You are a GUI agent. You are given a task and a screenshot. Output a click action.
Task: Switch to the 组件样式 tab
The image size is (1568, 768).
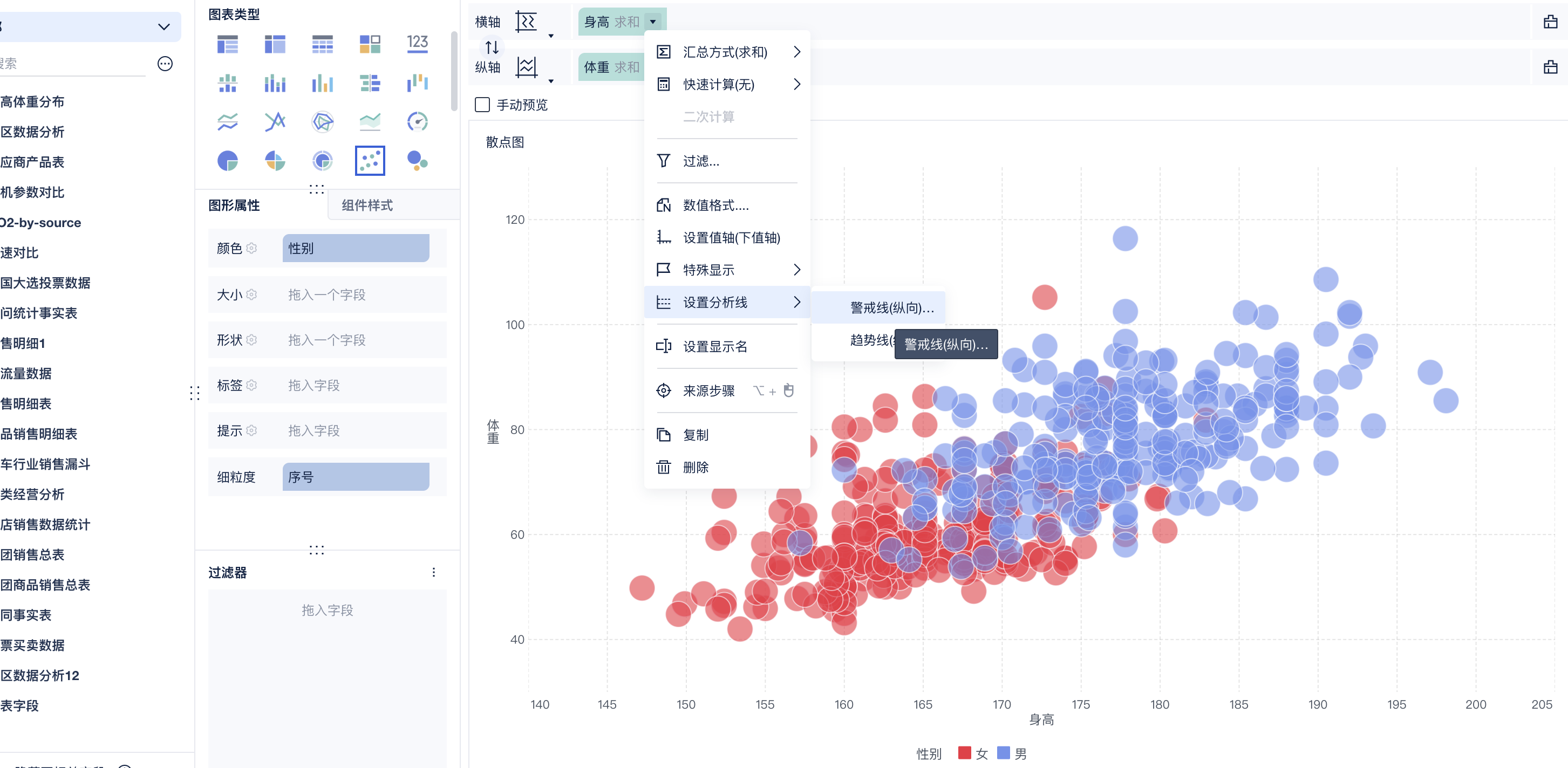pos(367,205)
